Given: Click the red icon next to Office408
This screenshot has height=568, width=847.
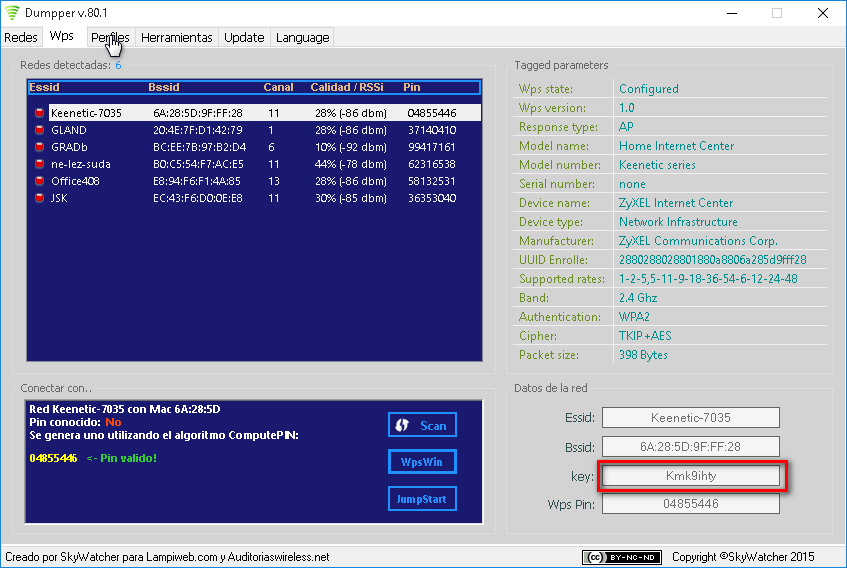Looking at the screenshot, I should [39, 181].
